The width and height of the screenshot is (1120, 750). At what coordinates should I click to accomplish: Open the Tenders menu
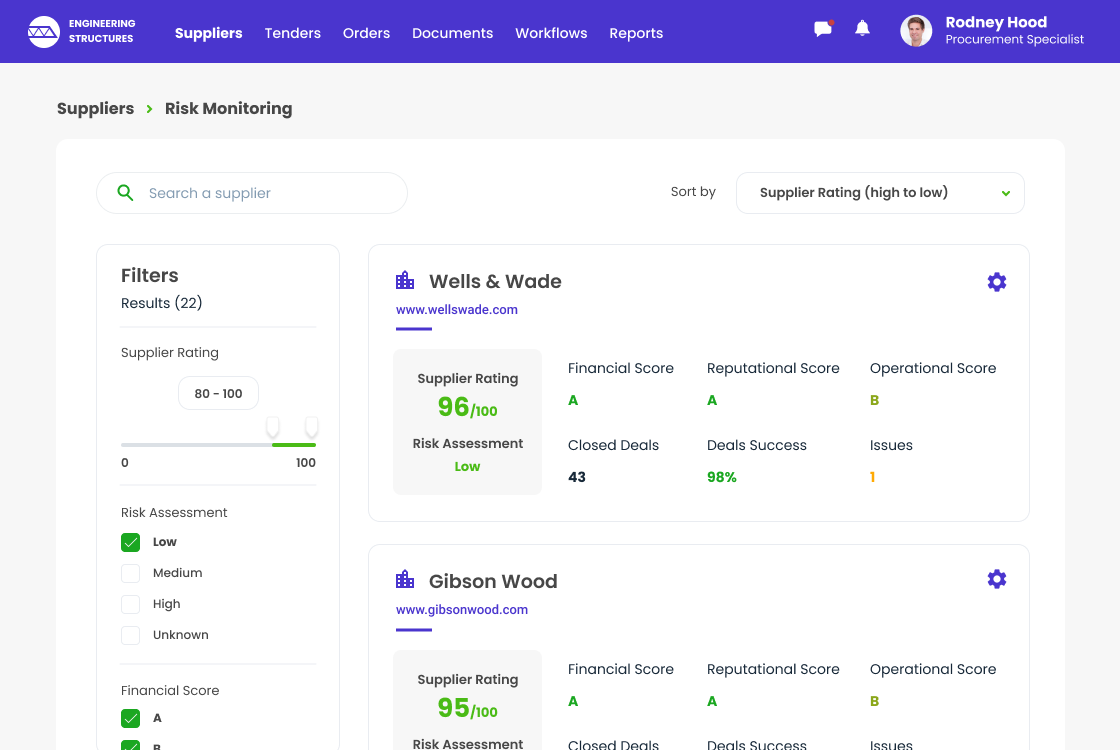click(292, 33)
